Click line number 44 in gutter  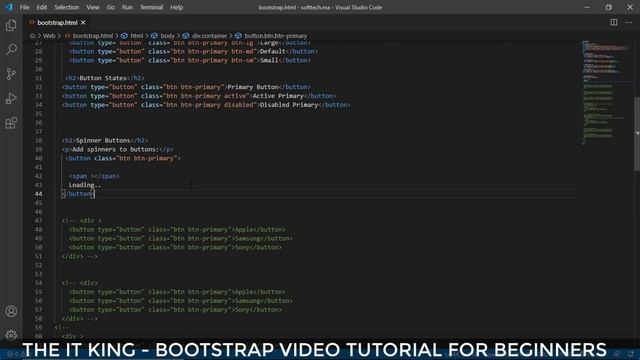tap(38, 194)
